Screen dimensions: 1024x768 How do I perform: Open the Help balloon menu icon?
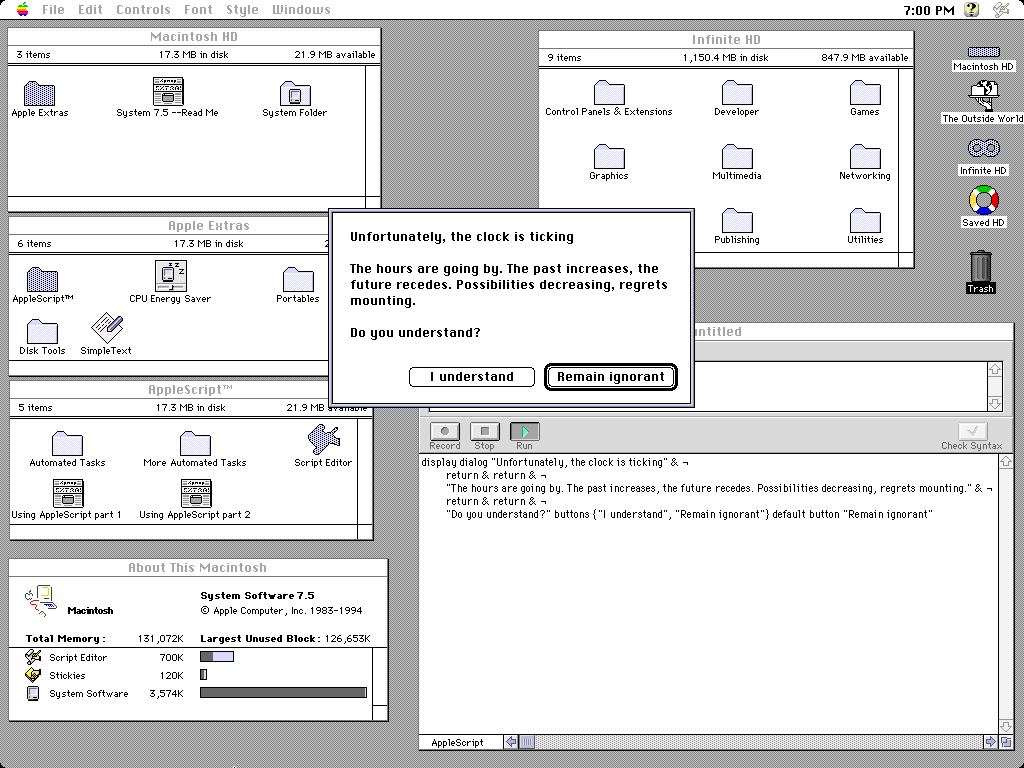click(x=970, y=10)
